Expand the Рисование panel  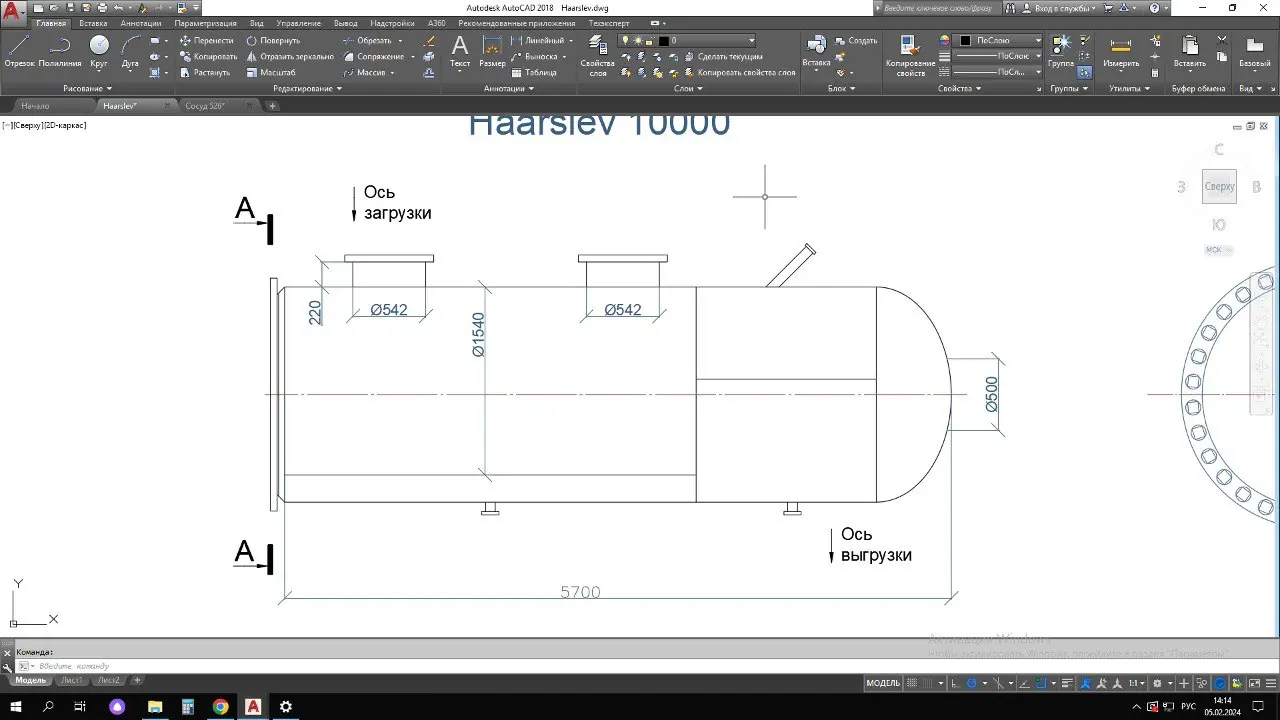tap(86, 88)
